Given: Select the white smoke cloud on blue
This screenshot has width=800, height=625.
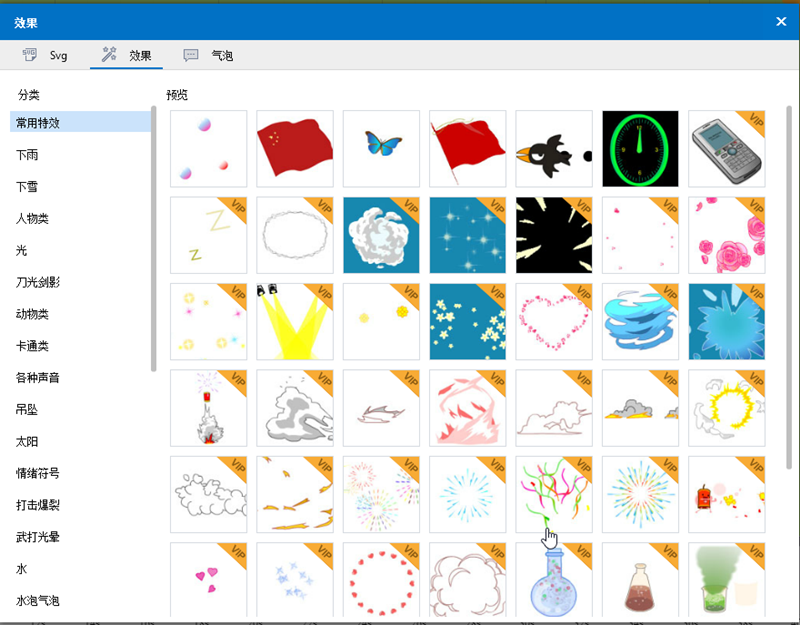Looking at the screenshot, I should tap(381, 235).
